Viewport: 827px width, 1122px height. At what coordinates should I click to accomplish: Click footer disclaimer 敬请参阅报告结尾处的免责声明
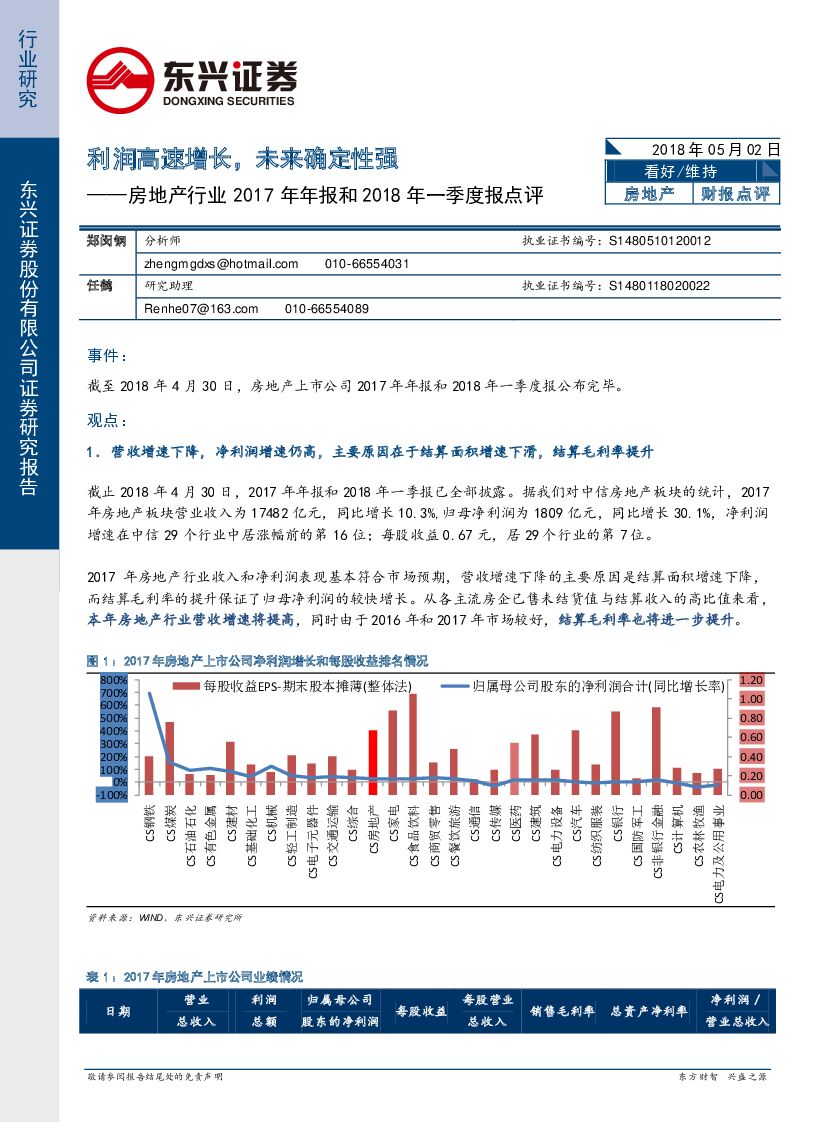point(155,1076)
